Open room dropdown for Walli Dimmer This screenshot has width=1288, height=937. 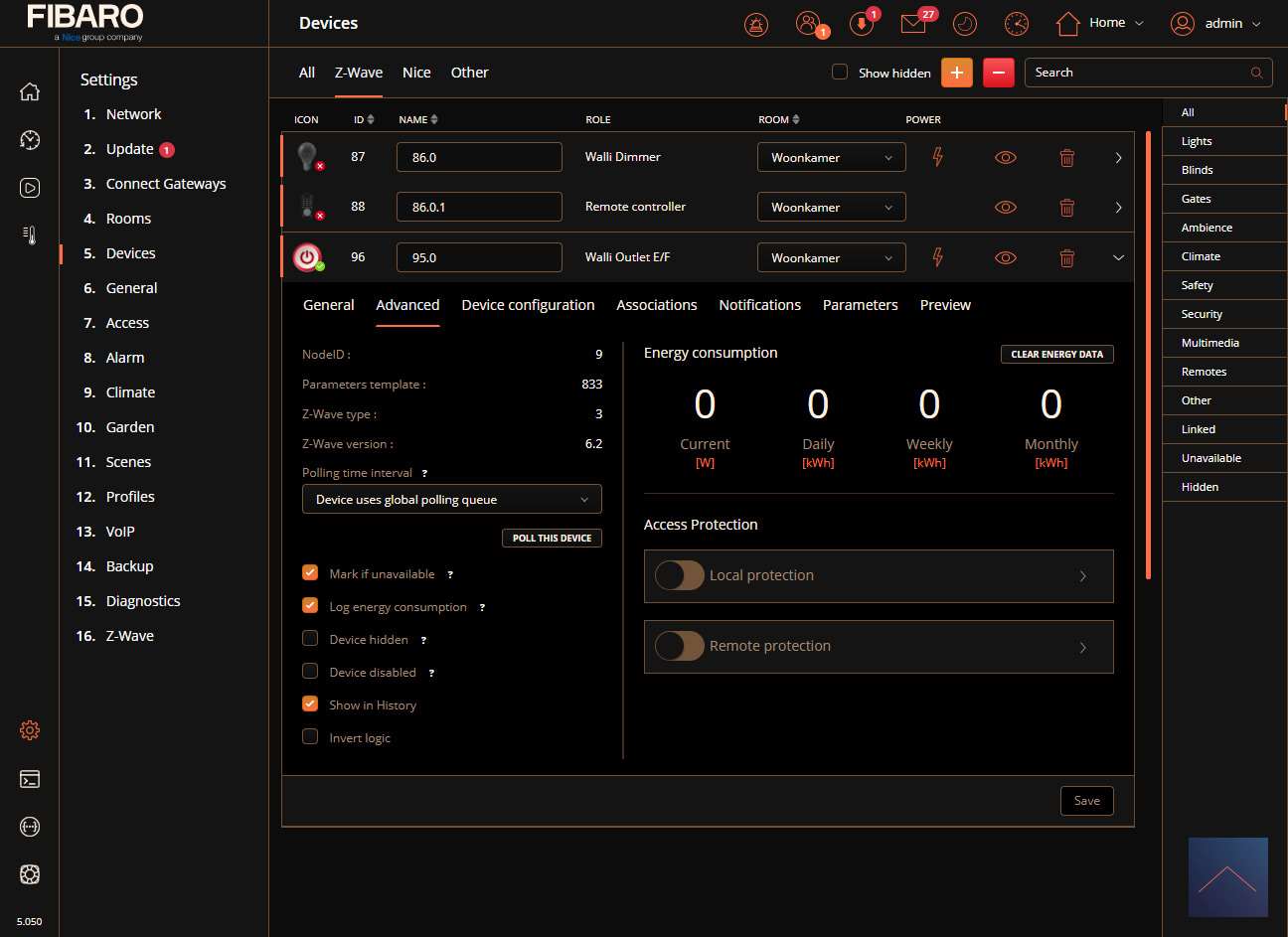point(831,158)
